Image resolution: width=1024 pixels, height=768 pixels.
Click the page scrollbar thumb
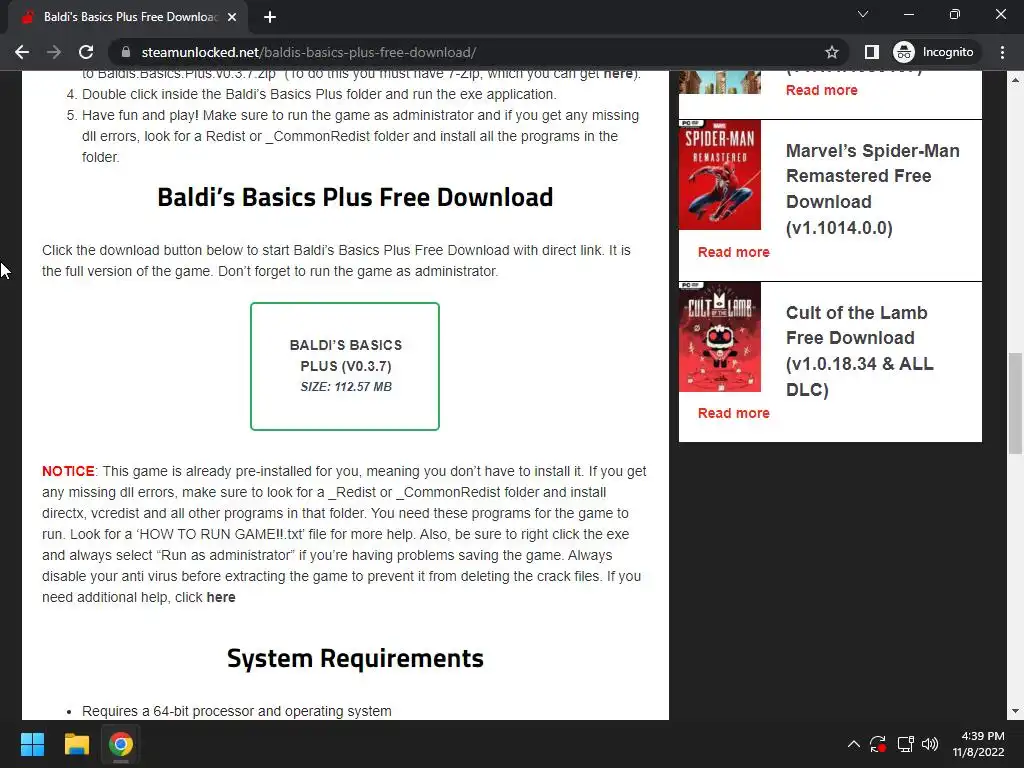(x=1015, y=403)
